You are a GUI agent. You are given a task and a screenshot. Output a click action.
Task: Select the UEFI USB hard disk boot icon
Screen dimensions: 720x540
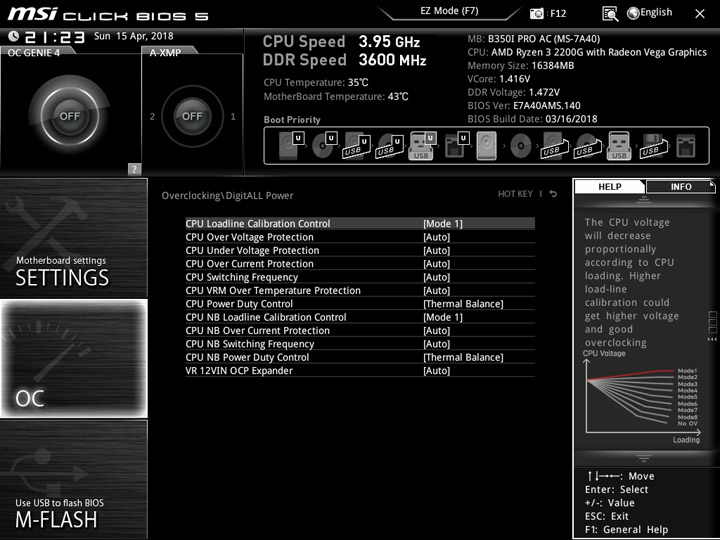coord(357,146)
